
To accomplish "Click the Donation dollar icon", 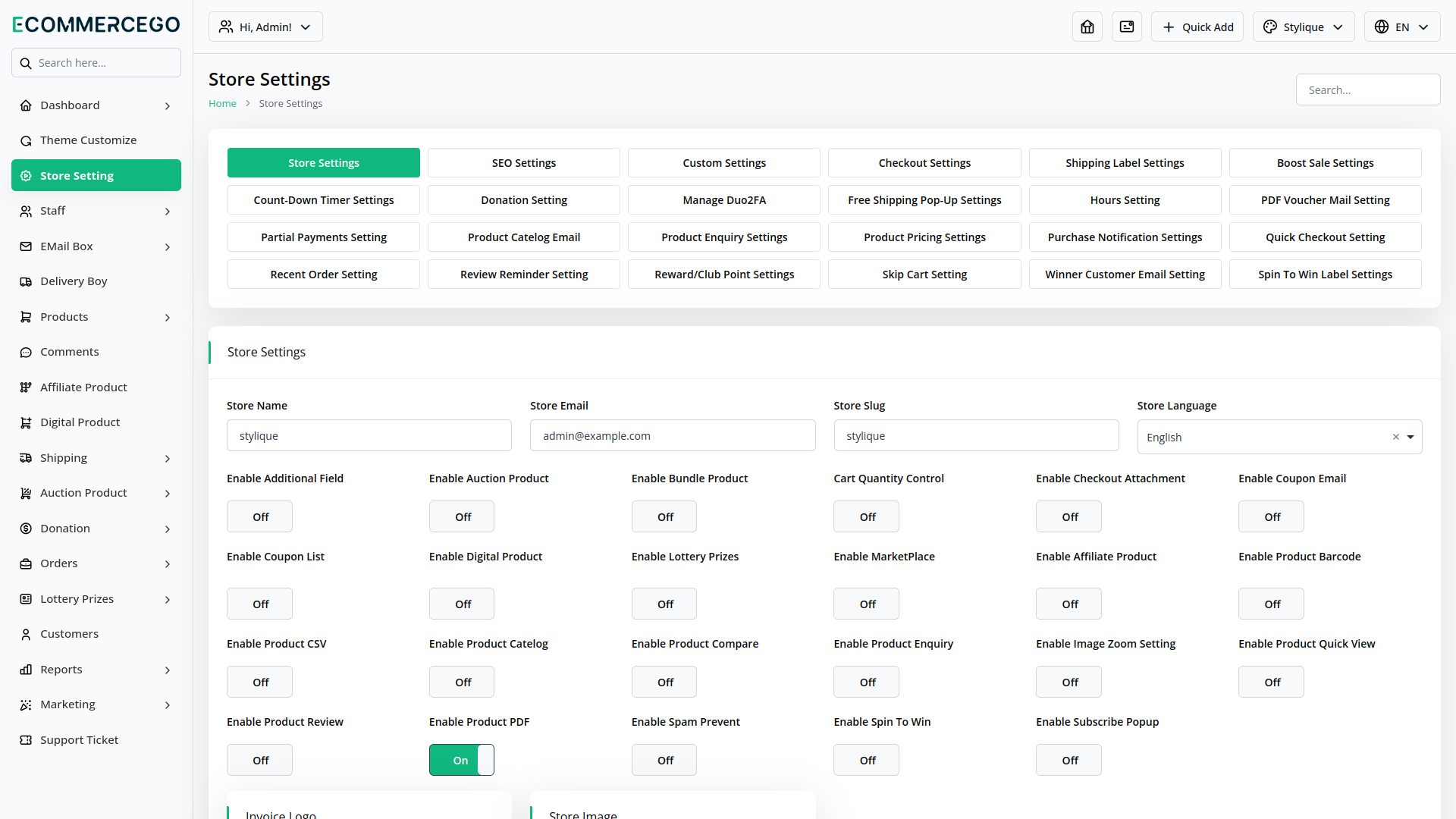I will (x=26, y=529).
